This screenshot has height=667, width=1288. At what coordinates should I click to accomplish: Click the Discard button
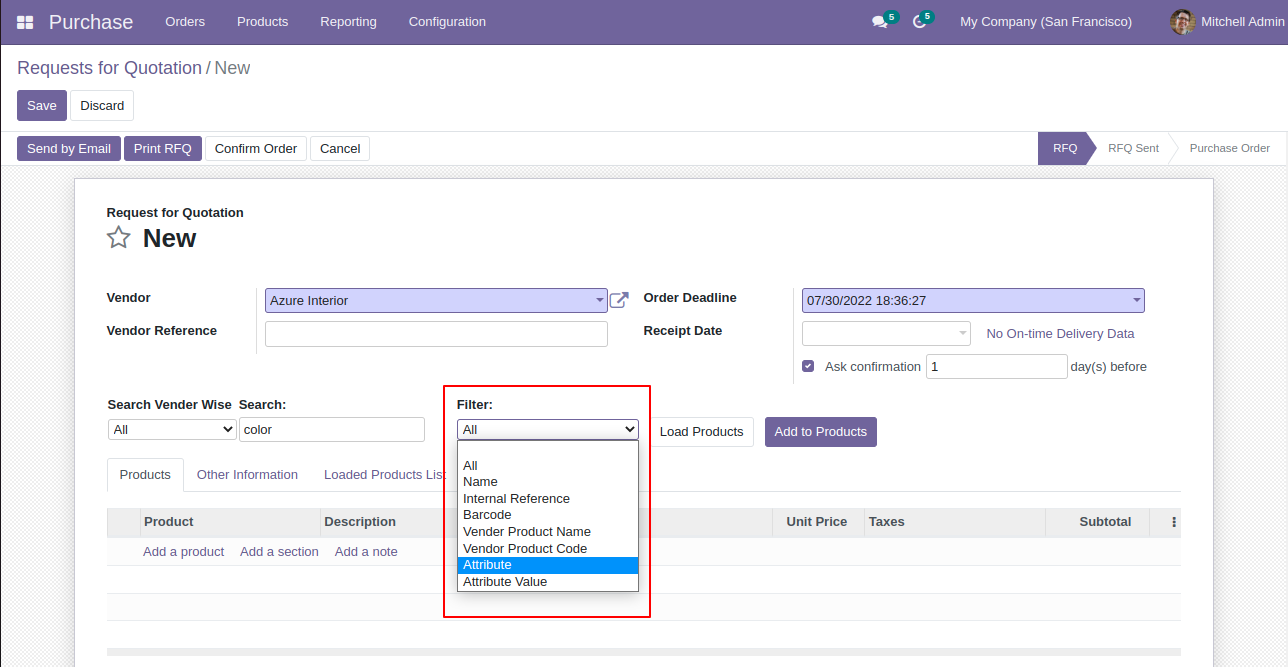[x=102, y=106]
